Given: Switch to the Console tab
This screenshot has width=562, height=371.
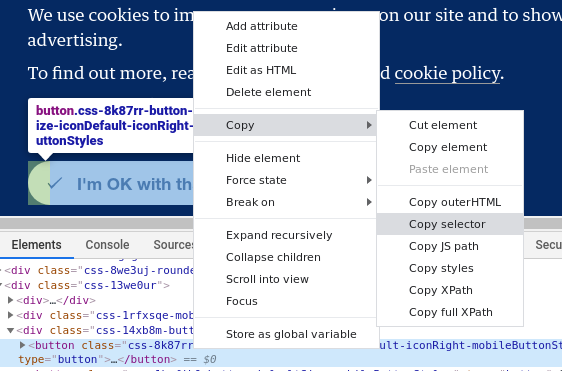Looking at the screenshot, I should tap(107, 245).
